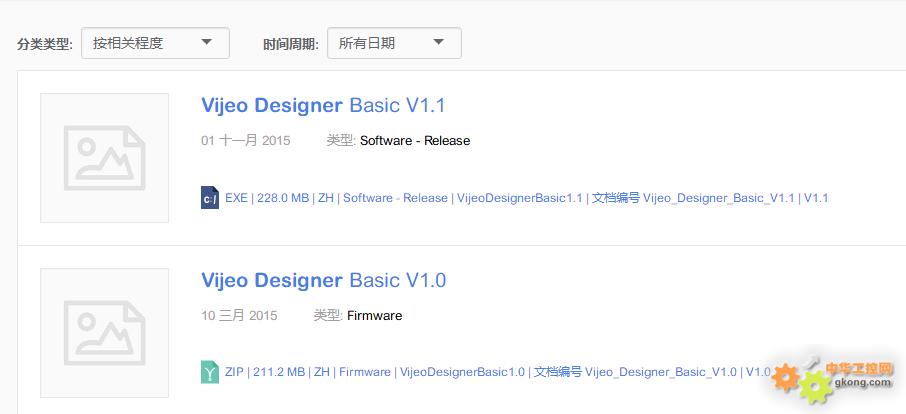Click the Firmware type text

[x=374, y=316]
